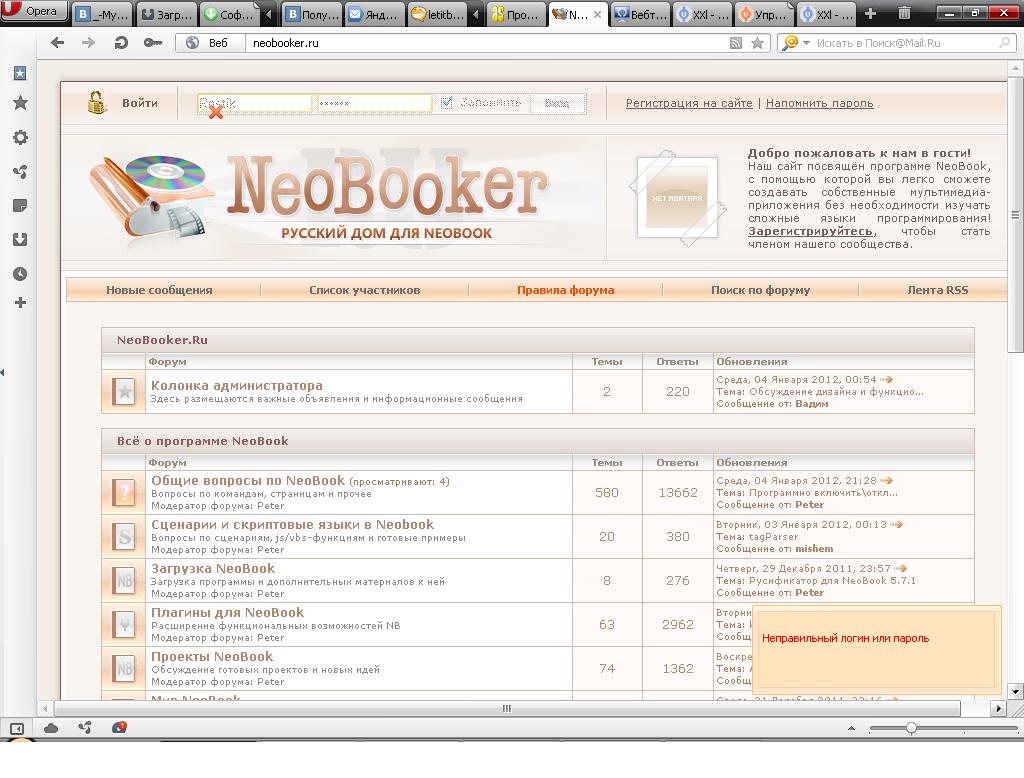Open Регистрация на сайте link
This screenshot has width=1024, height=778.
689,103
